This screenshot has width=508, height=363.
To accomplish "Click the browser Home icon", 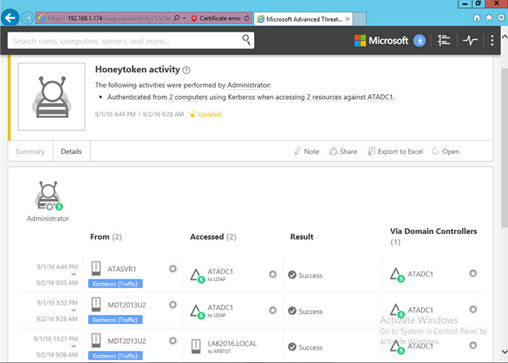I will 477,18.
